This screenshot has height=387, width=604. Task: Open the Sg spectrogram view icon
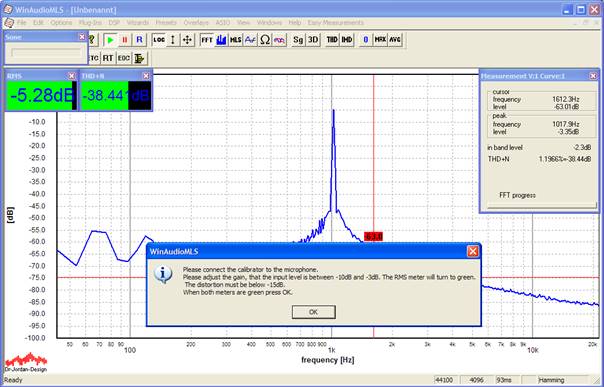tap(298, 40)
